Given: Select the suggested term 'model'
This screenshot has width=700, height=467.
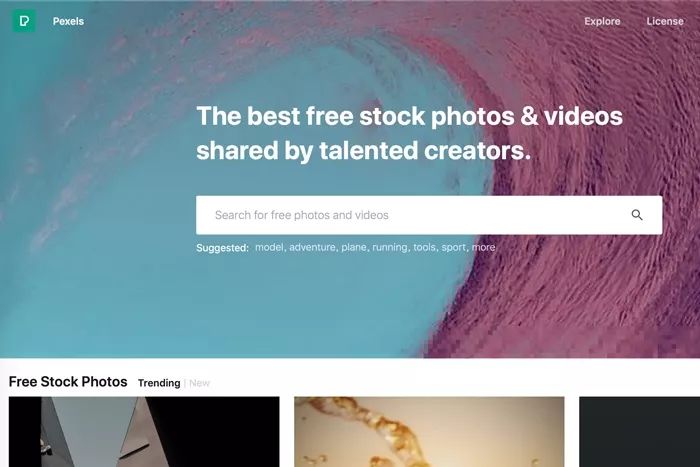Looking at the screenshot, I should 269,247.
